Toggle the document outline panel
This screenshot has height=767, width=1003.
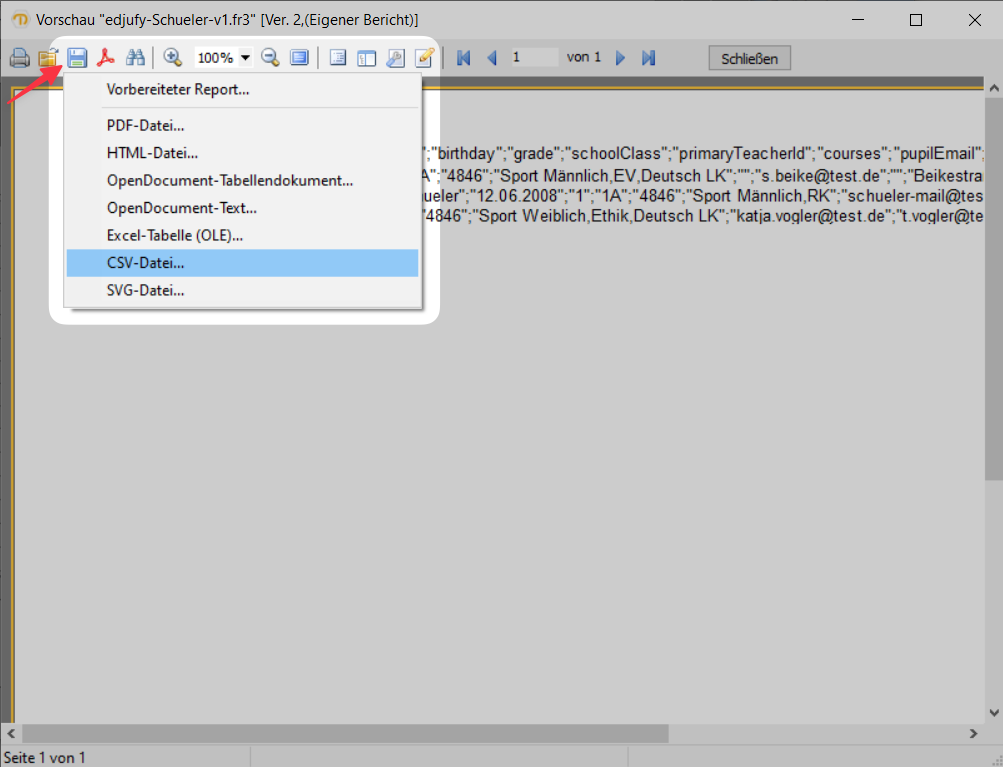pos(337,57)
